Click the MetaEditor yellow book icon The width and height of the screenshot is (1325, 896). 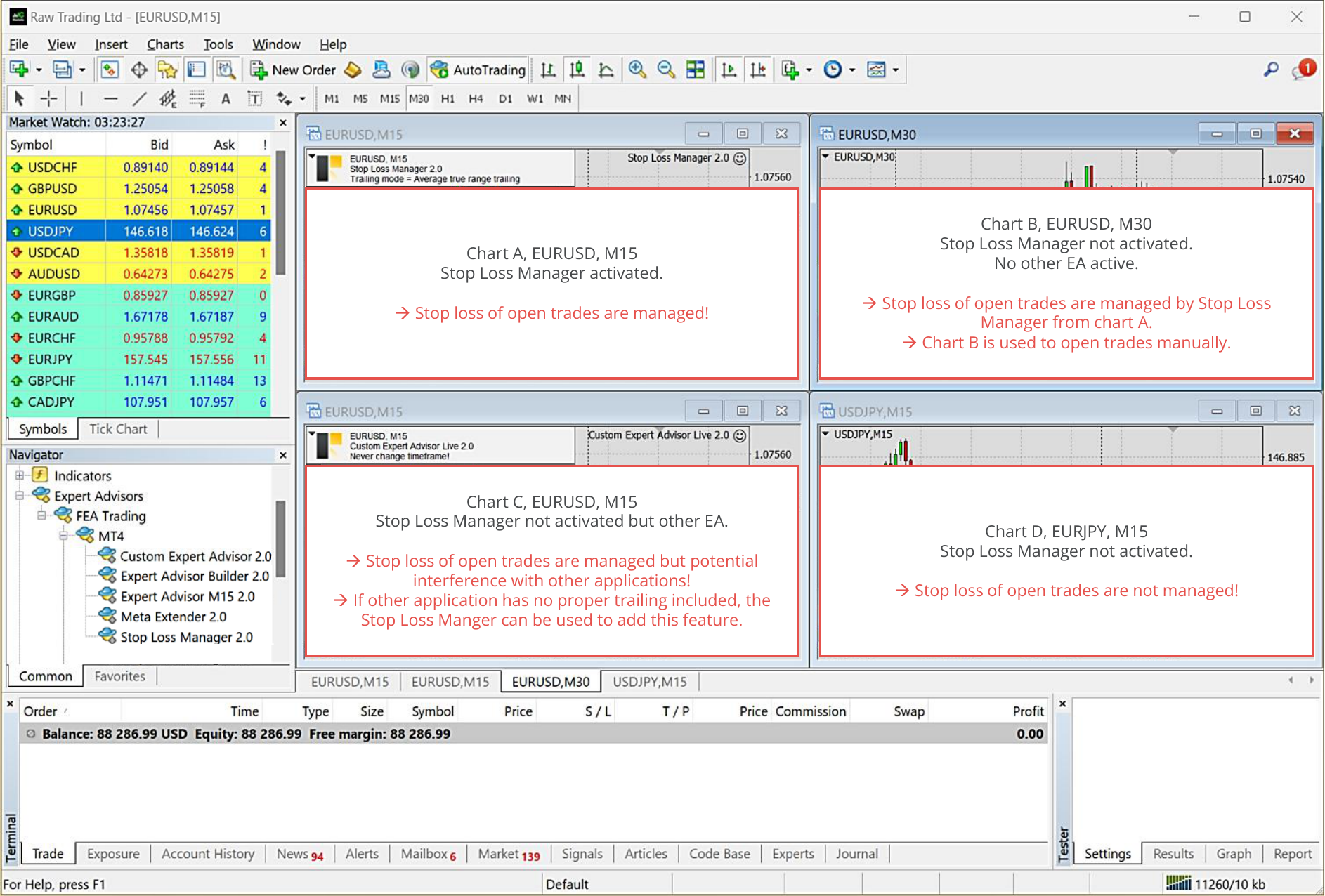(353, 70)
